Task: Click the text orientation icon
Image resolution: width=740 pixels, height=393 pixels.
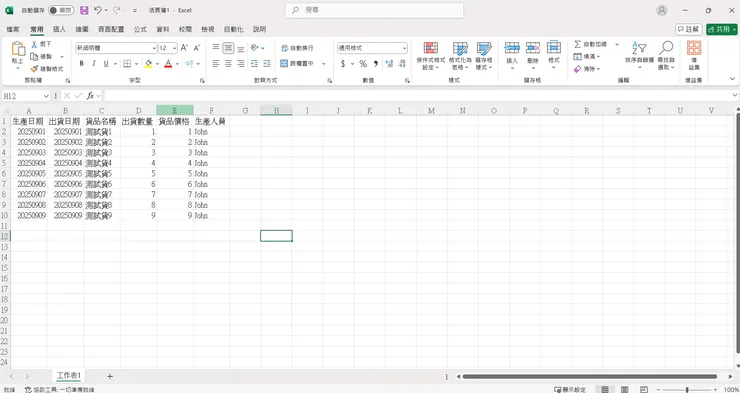Action: tap(255, 48)
